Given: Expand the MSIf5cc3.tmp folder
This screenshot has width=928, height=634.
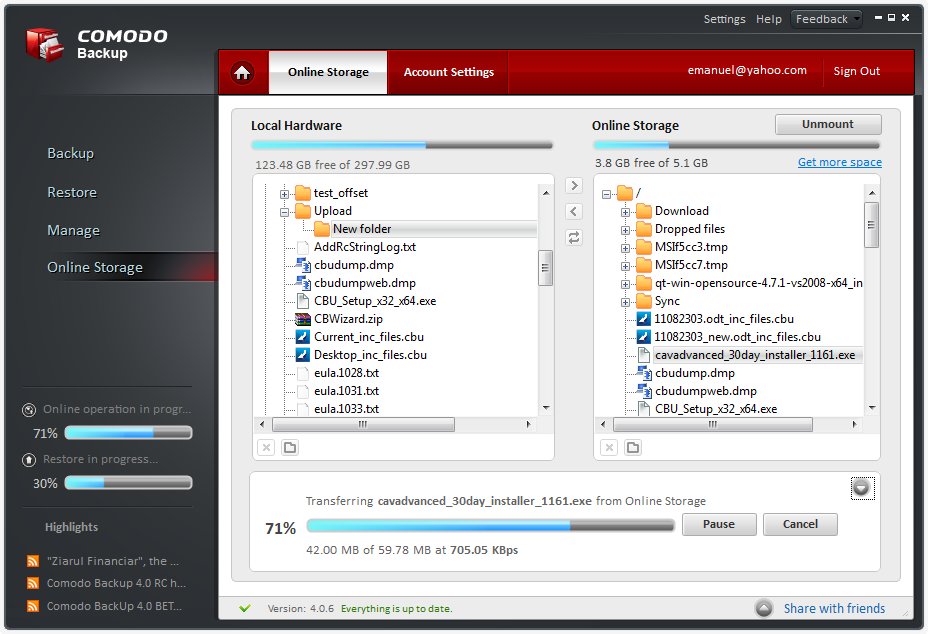Looking at the screenshot, I should tap(626, 248).
